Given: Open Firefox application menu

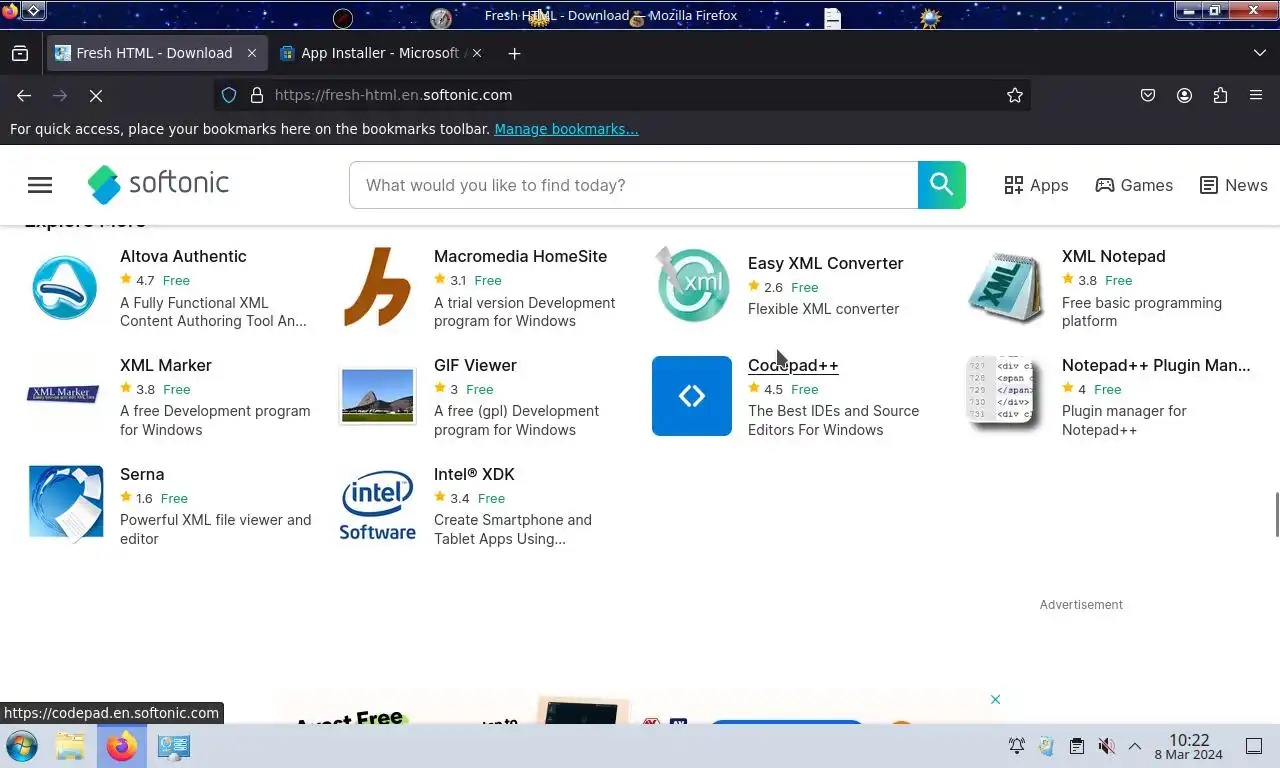Looking at the screenshot, I should pyautogui.click(x=1256, y=95).
